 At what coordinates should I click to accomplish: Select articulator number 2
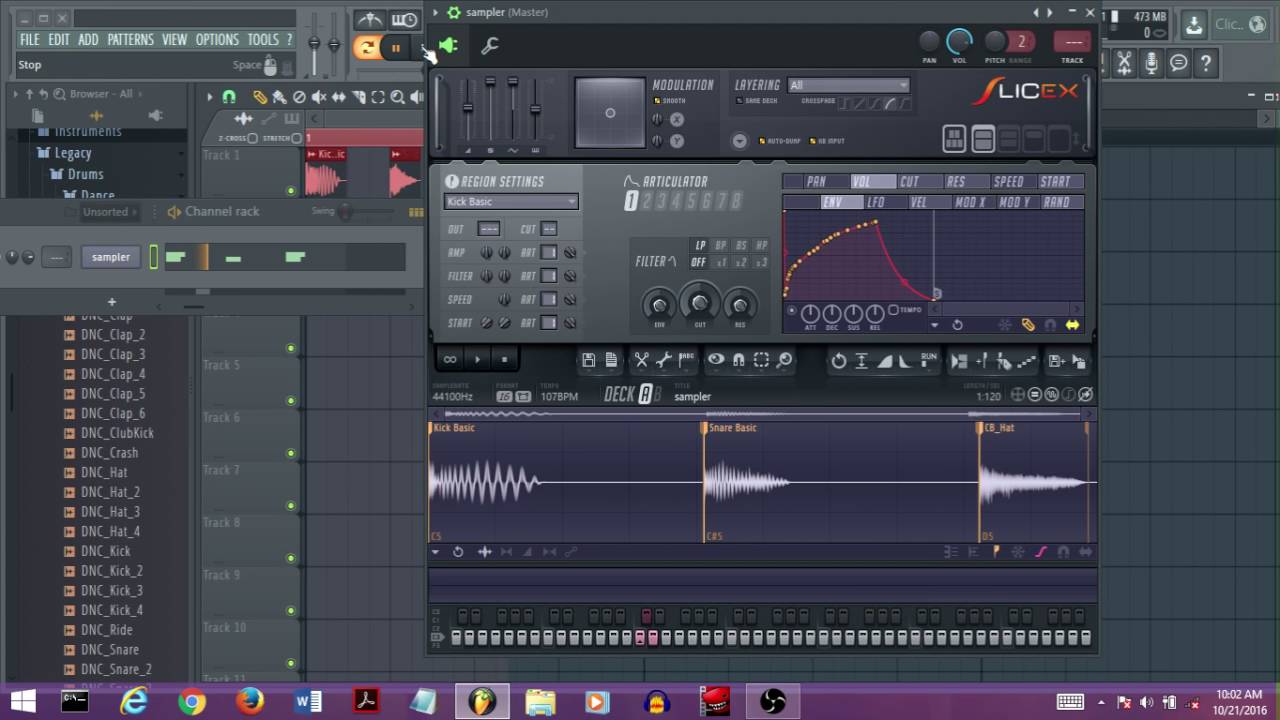646,201
